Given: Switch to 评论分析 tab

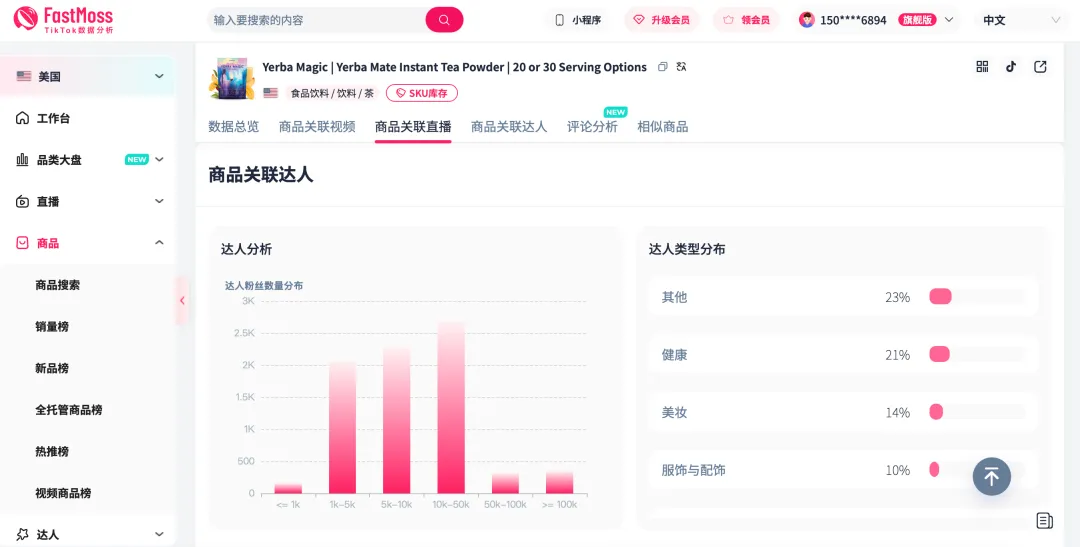Looking at the screenshot, I should [592, 126].
